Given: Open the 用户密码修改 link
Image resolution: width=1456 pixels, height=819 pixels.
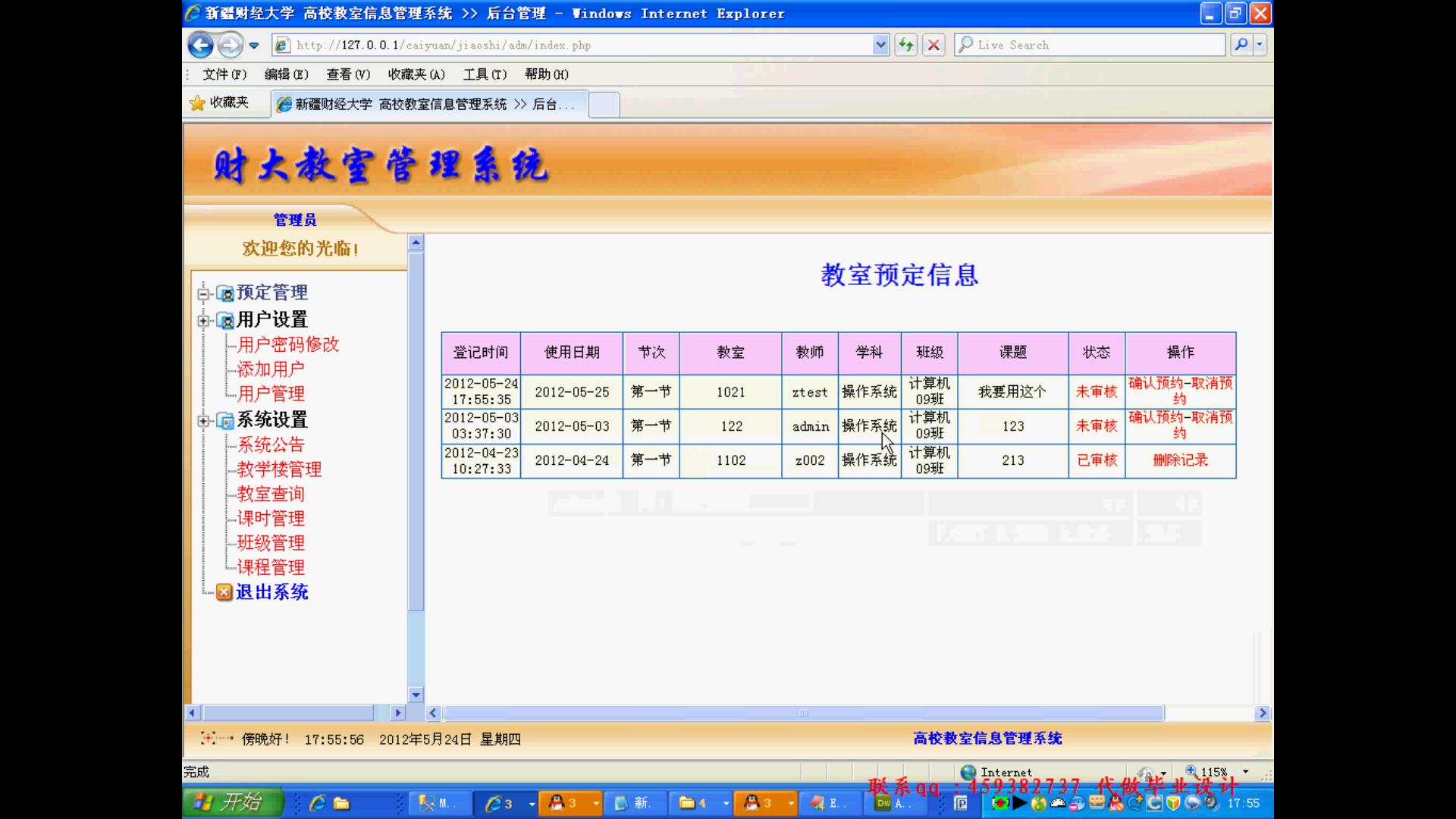Looking at the screenshot, I should click(288, 345).
